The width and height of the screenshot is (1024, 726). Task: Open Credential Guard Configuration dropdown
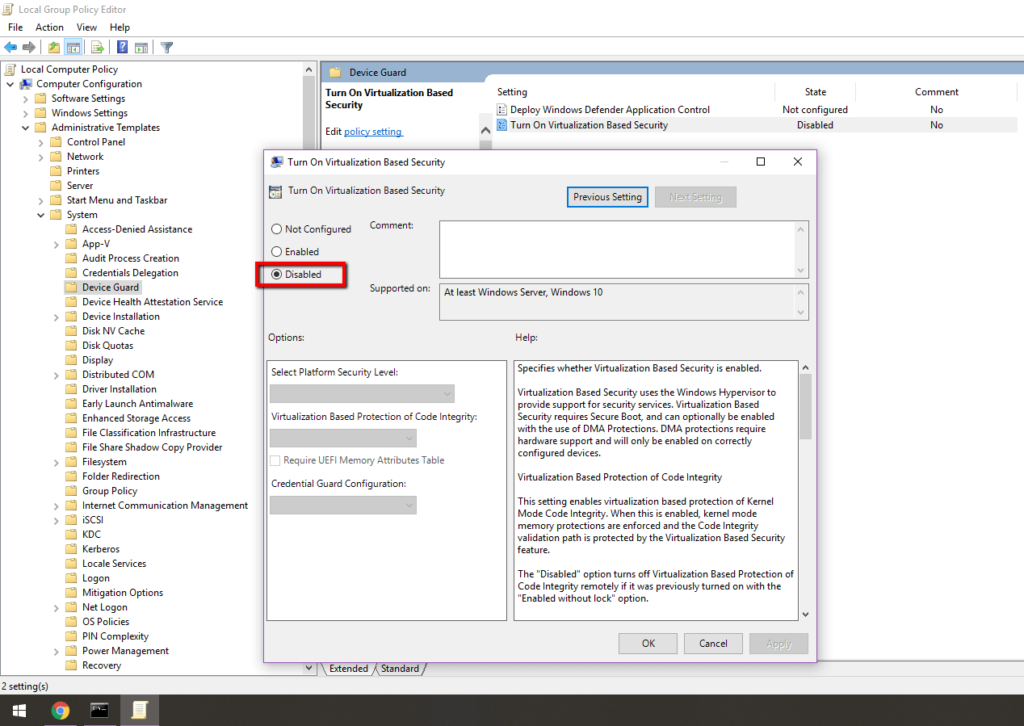(344, 505)
